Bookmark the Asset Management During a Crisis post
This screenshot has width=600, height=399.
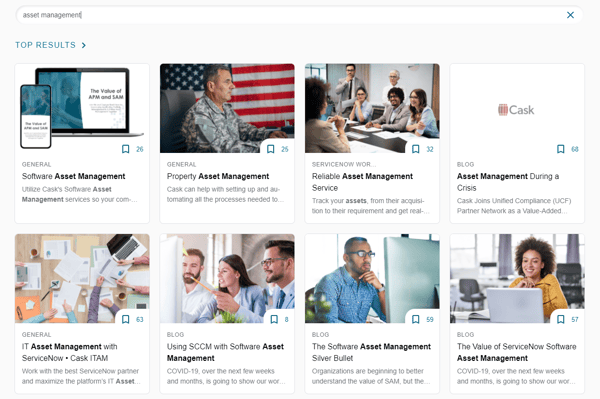point(561,149)
